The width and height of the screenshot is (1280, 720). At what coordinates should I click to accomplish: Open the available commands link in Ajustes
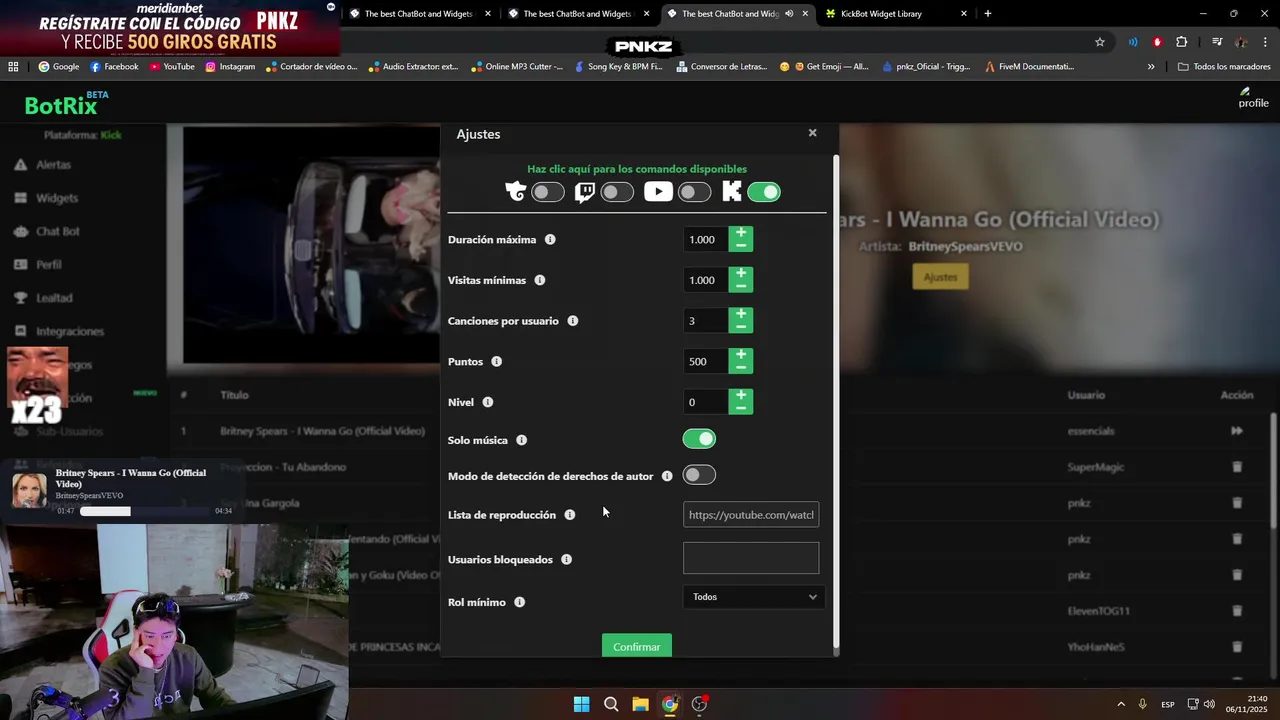pyautogui.click(x=637, y=169)
